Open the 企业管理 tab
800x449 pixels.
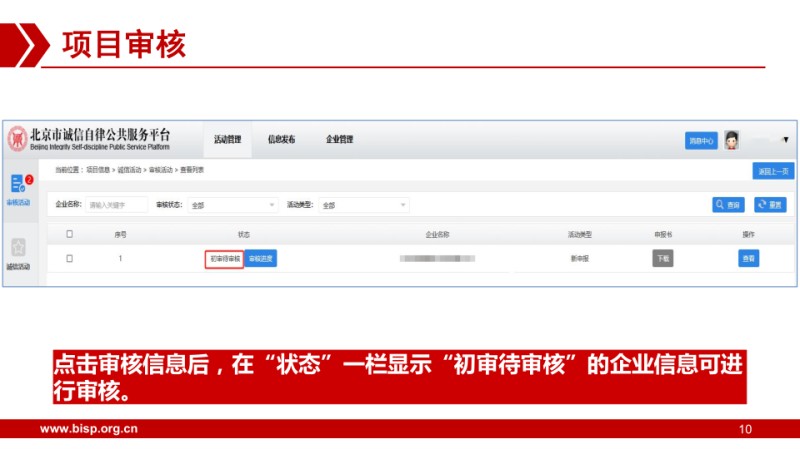[339, 140]
